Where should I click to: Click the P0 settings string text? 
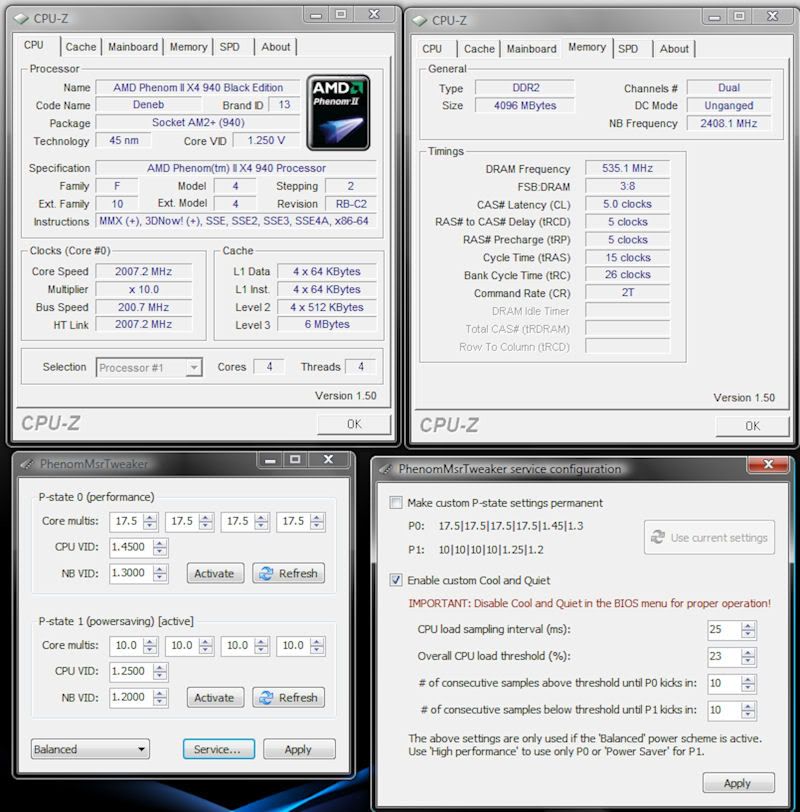click(x=511, y=526)
